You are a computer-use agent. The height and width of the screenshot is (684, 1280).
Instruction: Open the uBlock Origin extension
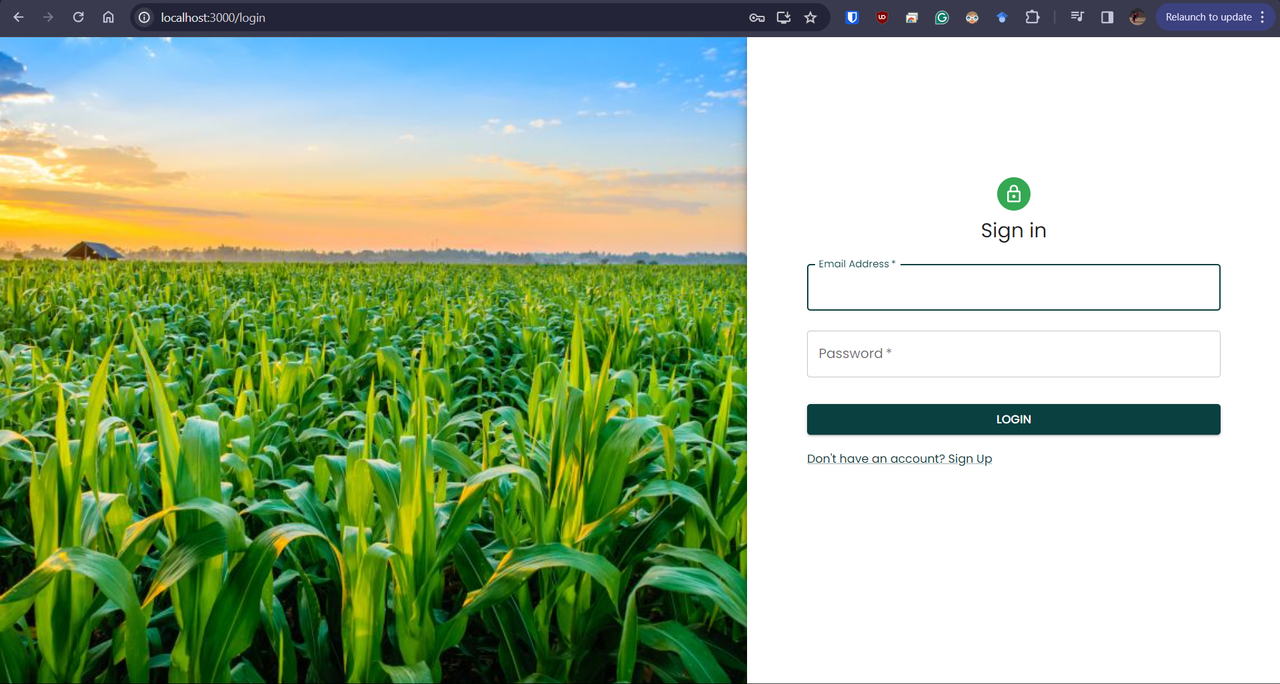pos(882,17)
